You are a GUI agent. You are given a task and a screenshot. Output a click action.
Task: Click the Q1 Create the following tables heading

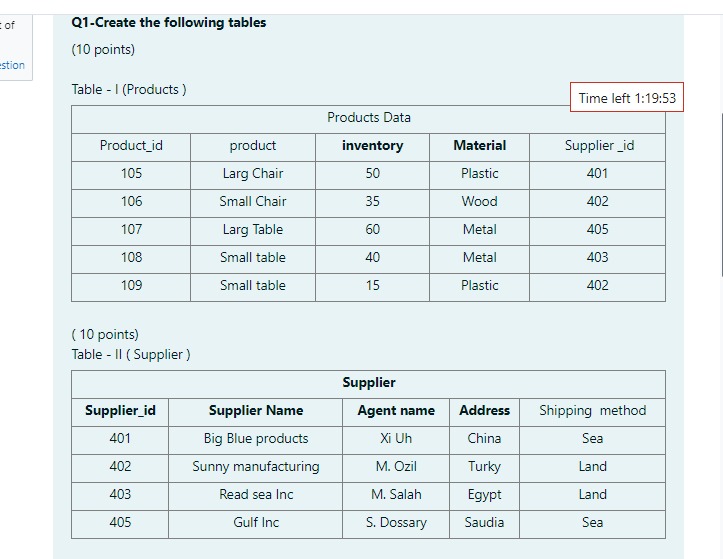(x=169, y=22)
